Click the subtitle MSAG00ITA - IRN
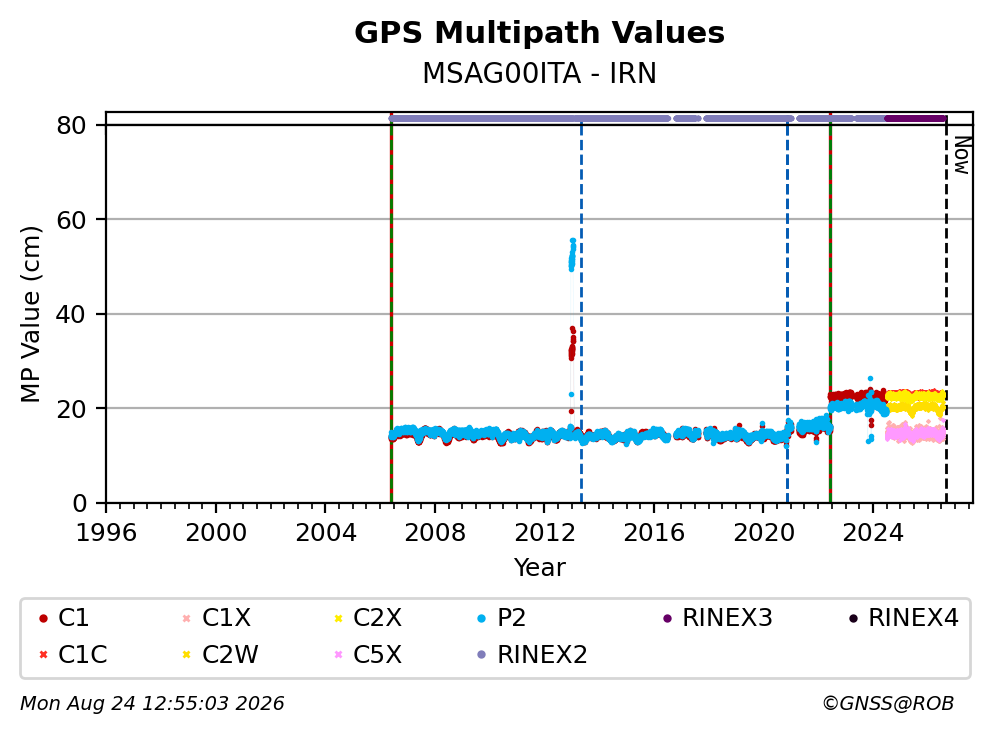The height and width of the screenshot is (734, 992). [x=539, y=73]
